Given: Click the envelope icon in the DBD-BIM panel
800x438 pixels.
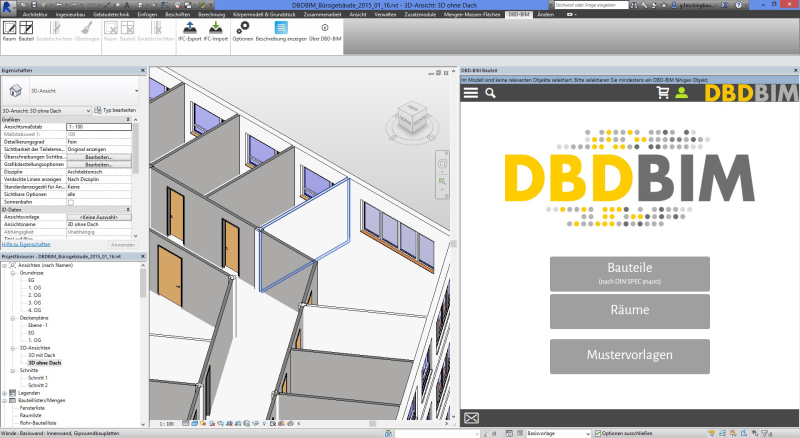Looking at the screenshot, I should [x=471, y=418].
